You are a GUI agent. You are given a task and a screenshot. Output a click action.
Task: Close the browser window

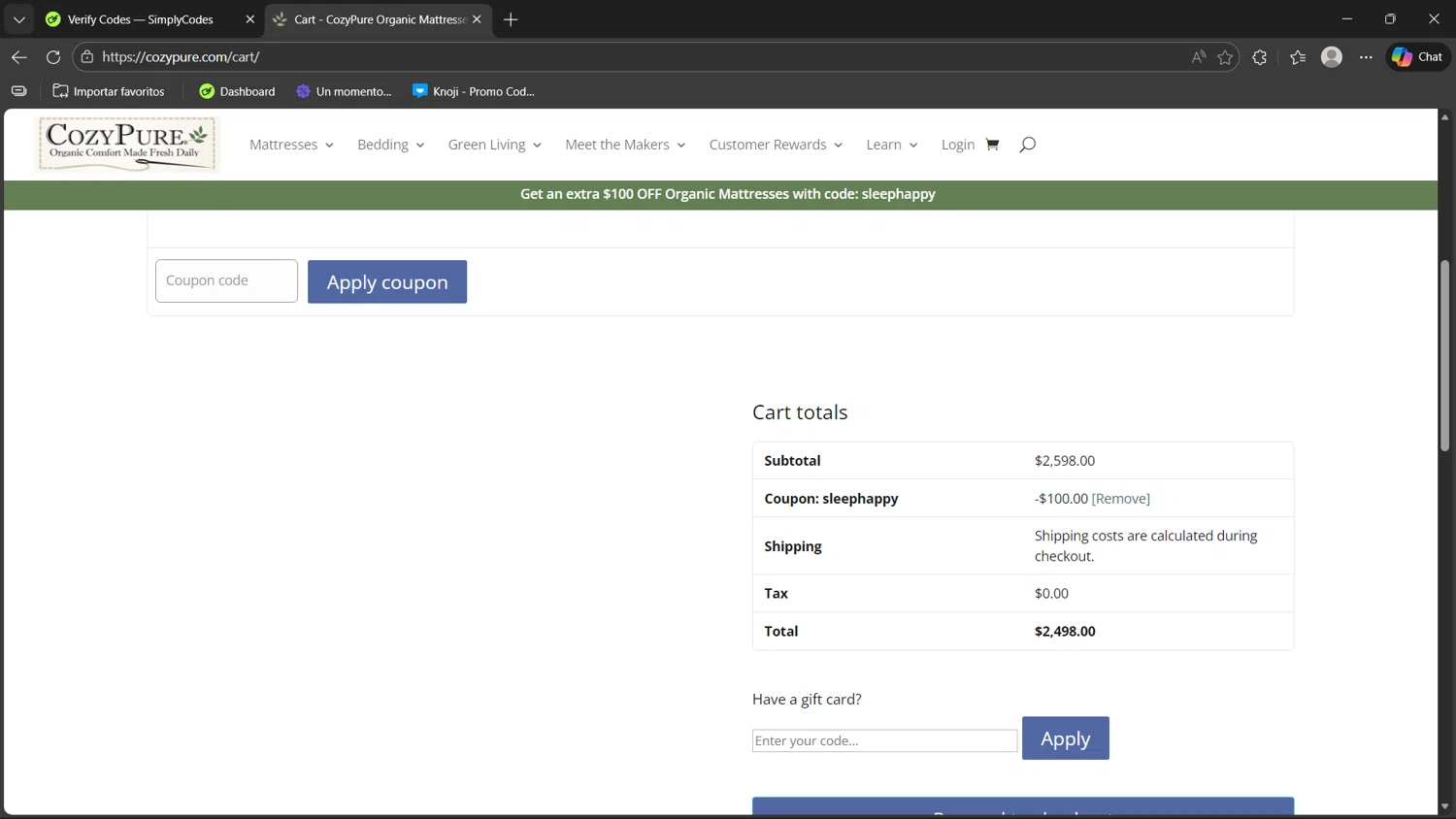[1434, 19]
